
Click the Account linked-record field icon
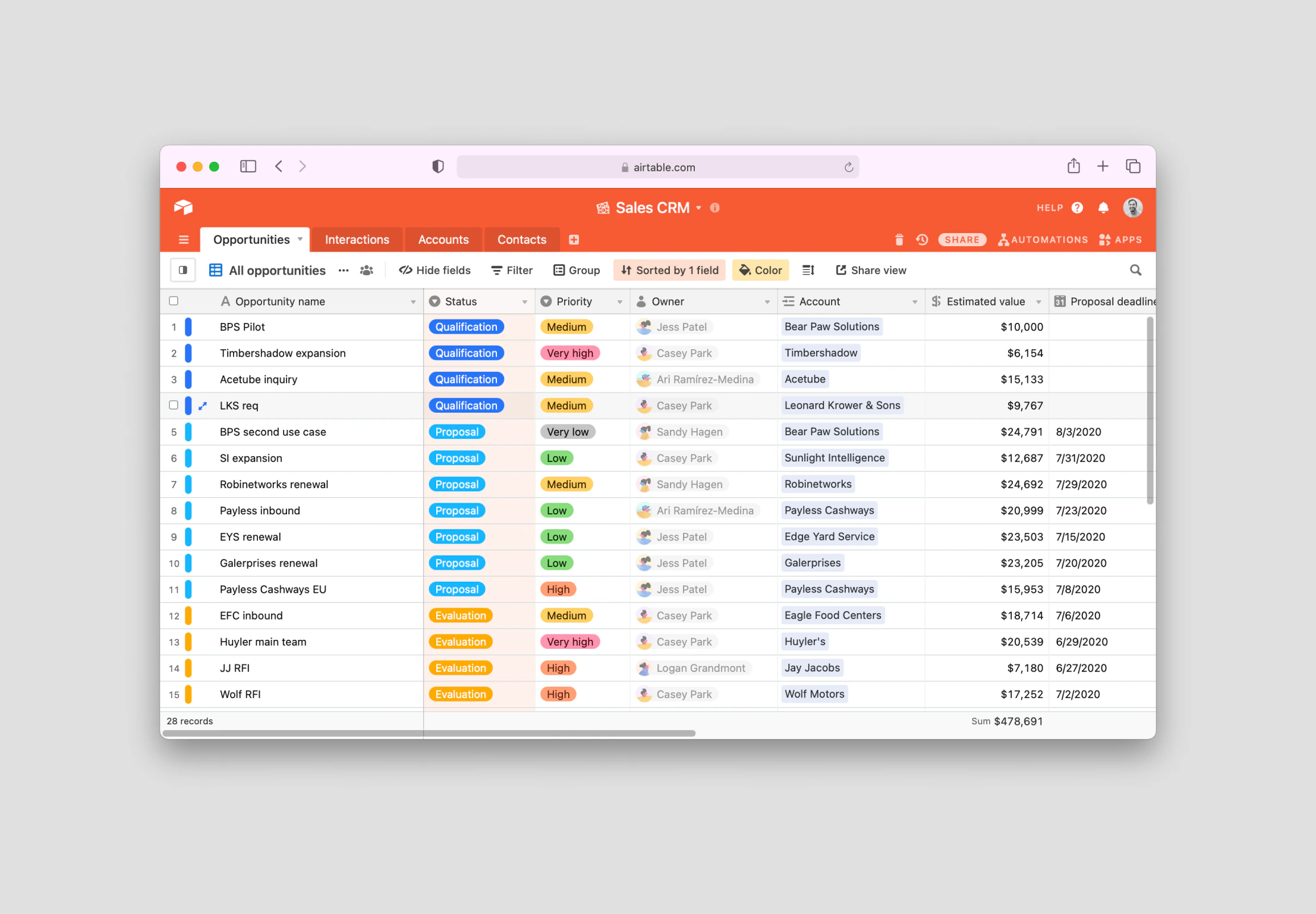pyautogui.click(x=789, y=301)
